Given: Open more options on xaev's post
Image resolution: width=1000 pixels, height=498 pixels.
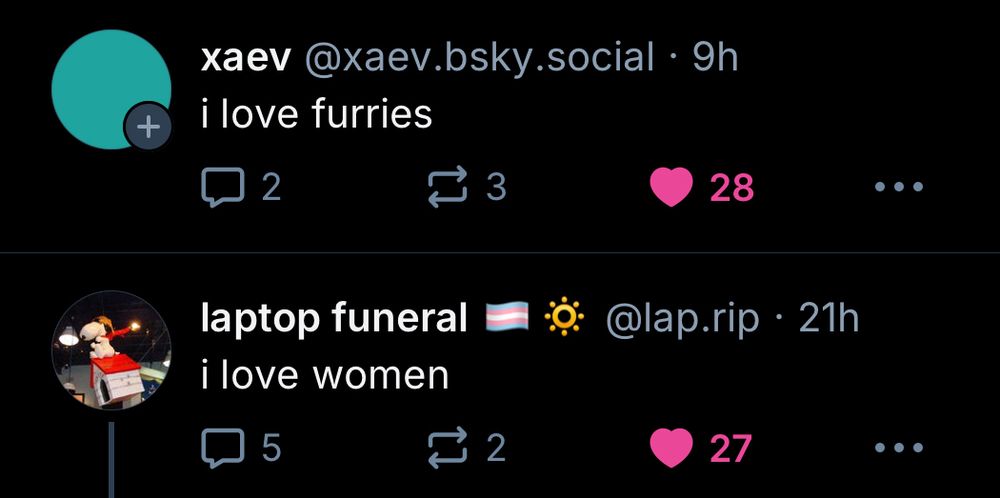Looking at the screenshot, I should coord(899,187).
